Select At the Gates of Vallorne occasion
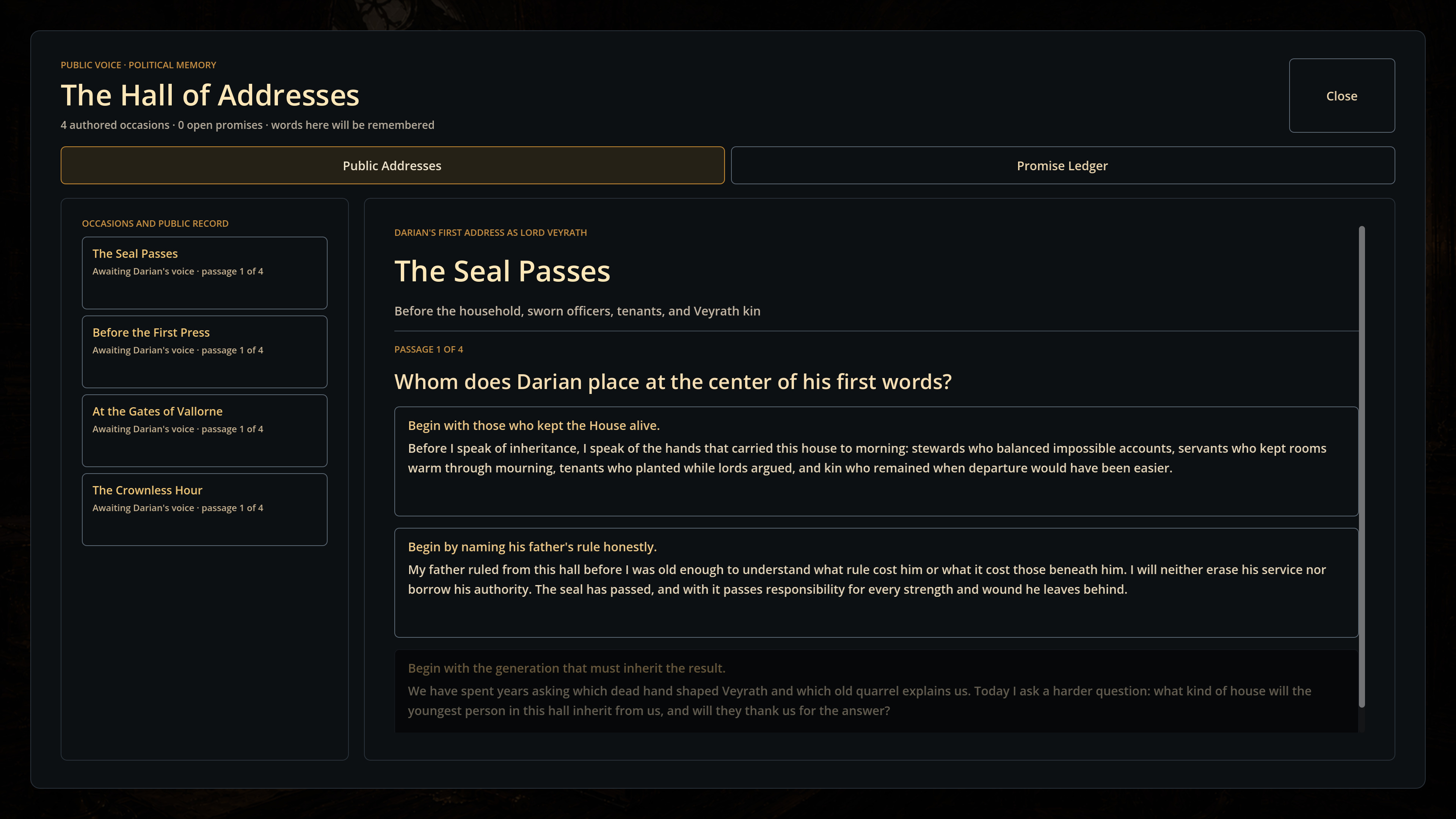Screen dimensions: 1456x819 point(205,431)
